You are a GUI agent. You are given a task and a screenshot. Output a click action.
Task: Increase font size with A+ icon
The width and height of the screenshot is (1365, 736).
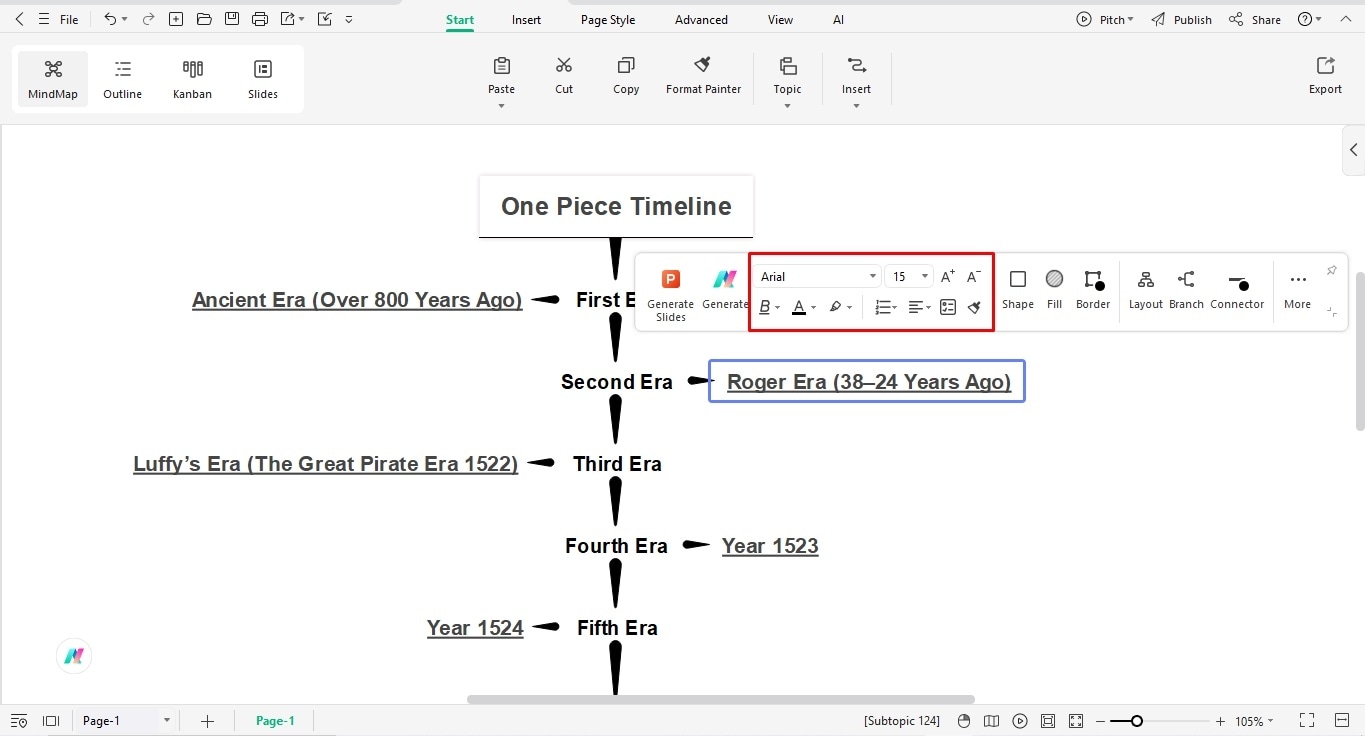tap(948, 276)
